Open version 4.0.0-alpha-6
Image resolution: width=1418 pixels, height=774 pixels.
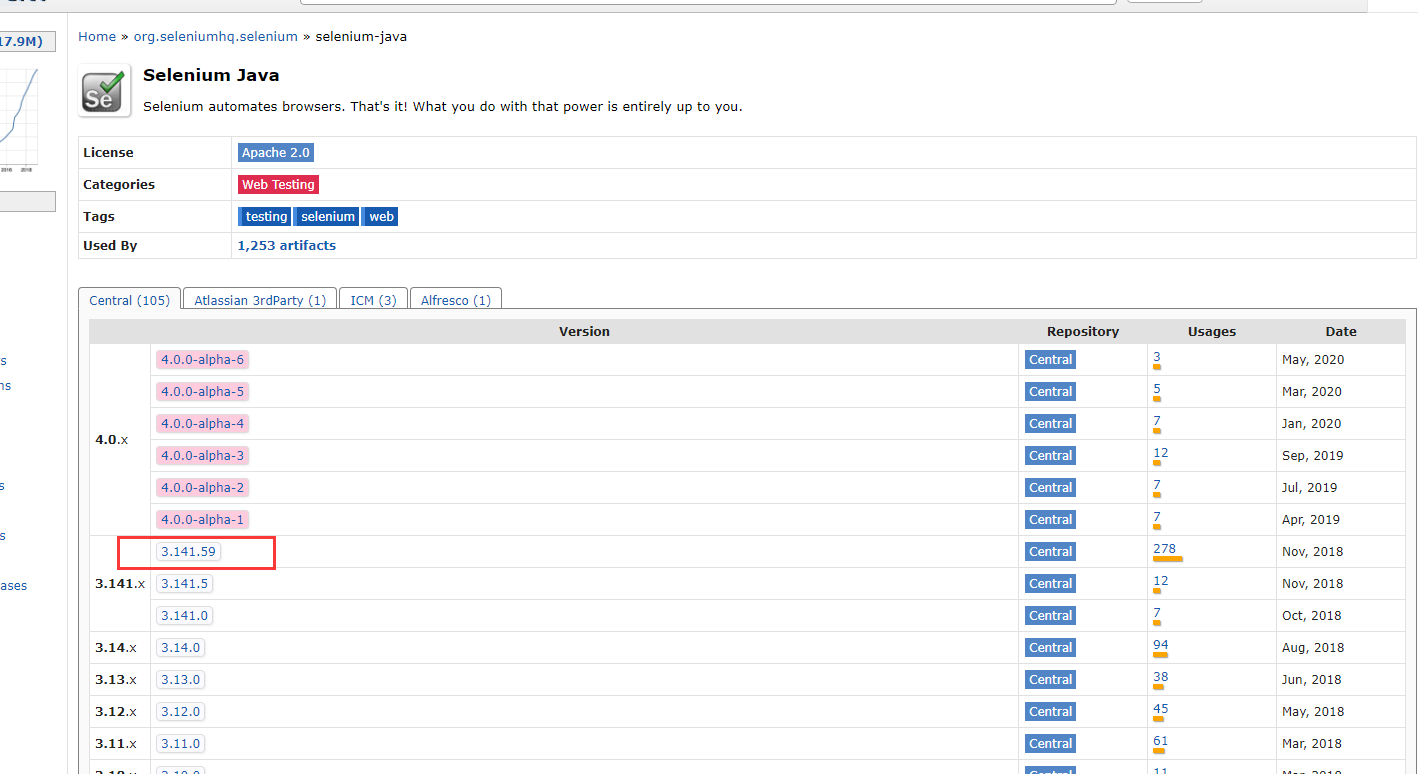tap(202, 360)
